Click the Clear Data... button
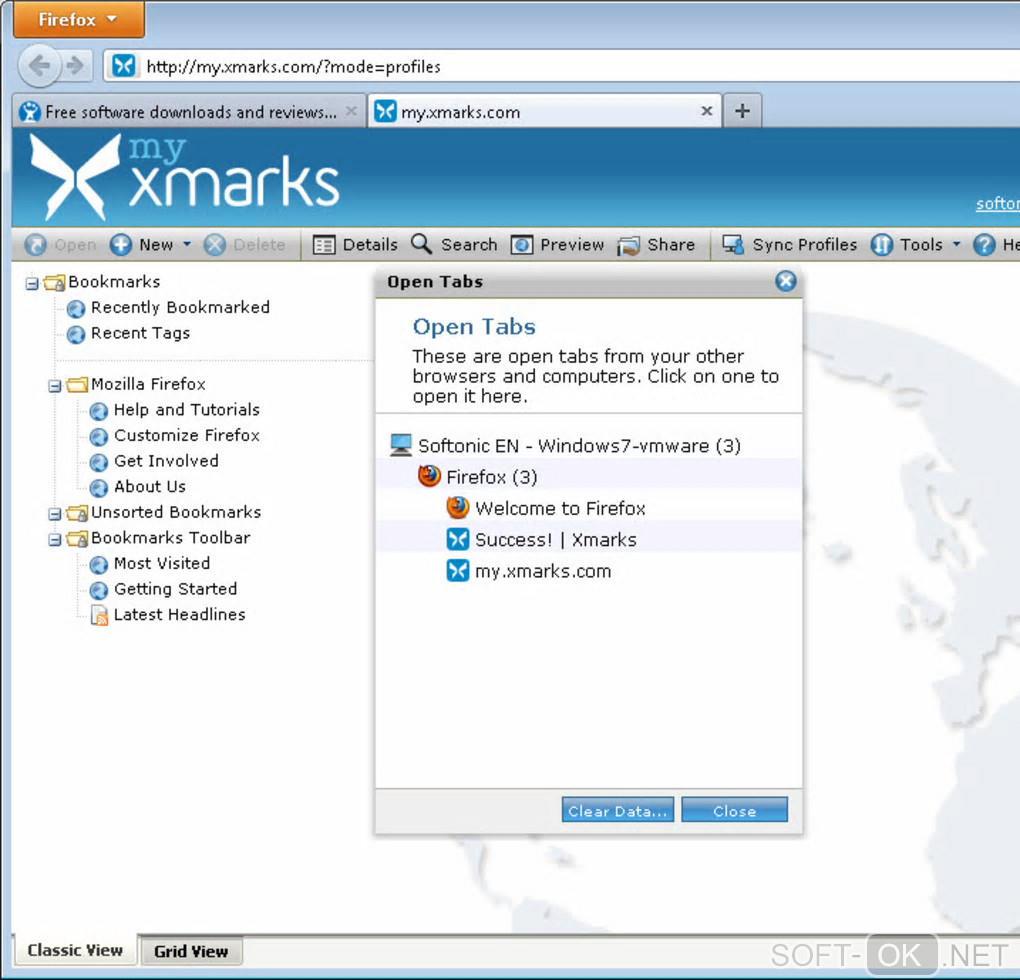Image resolution: width=1020 pixels, height=980 pixels. 617,810
